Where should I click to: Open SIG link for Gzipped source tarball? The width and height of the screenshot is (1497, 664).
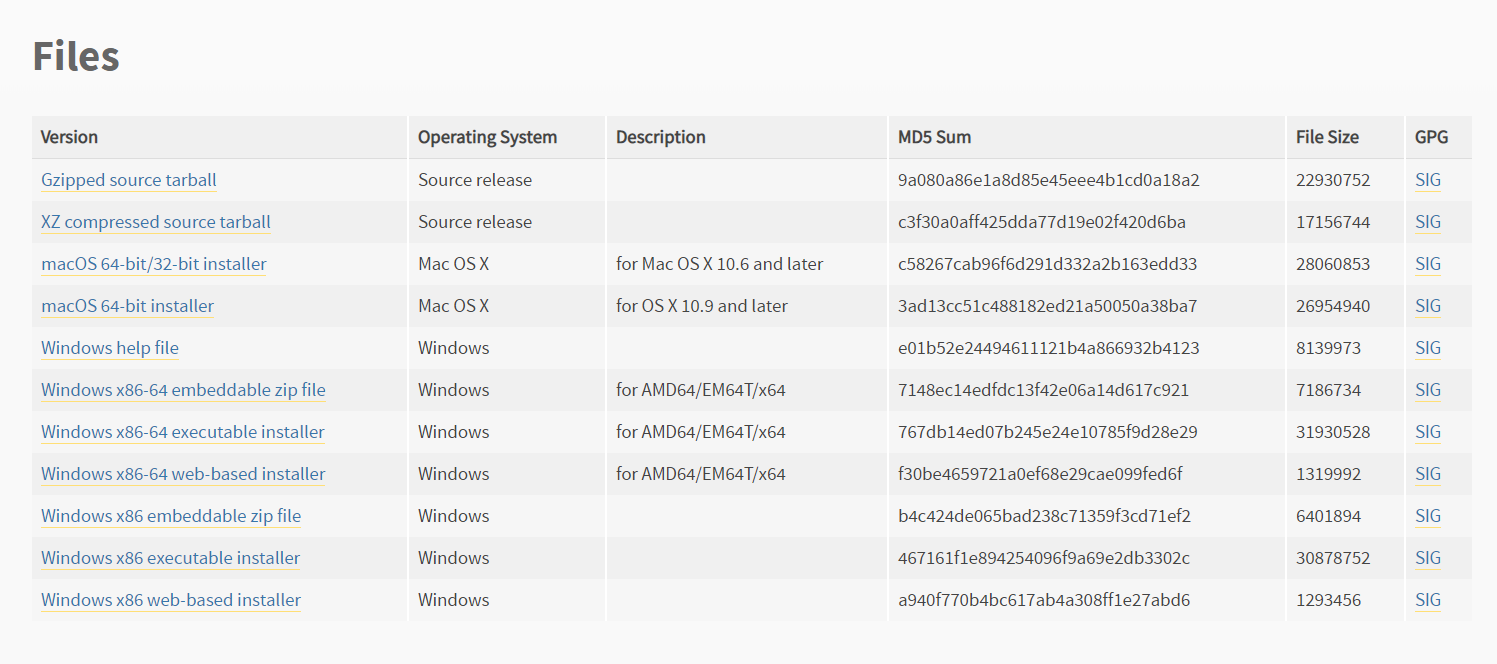pos(1428,180)
